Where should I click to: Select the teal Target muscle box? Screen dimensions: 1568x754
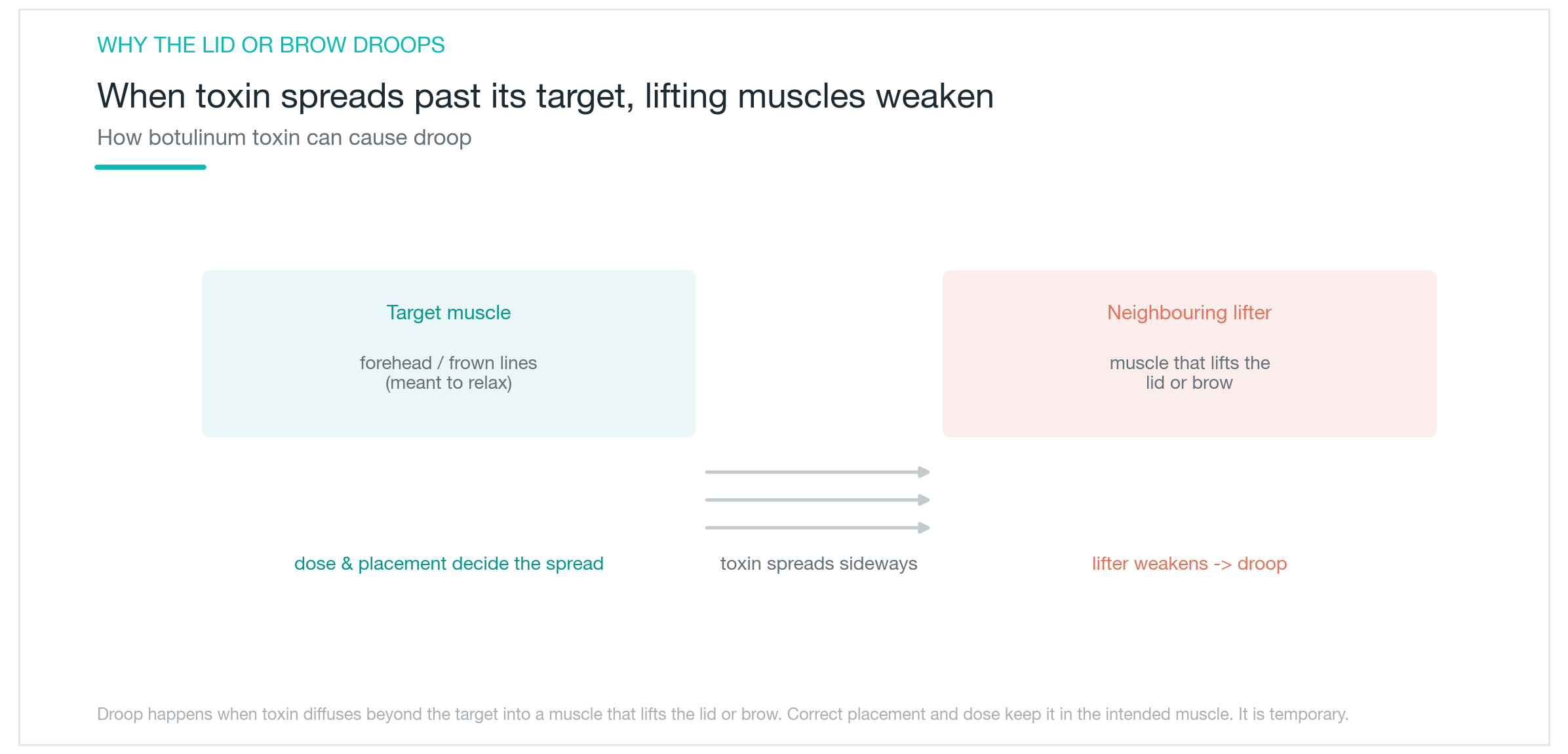[448, 353]
